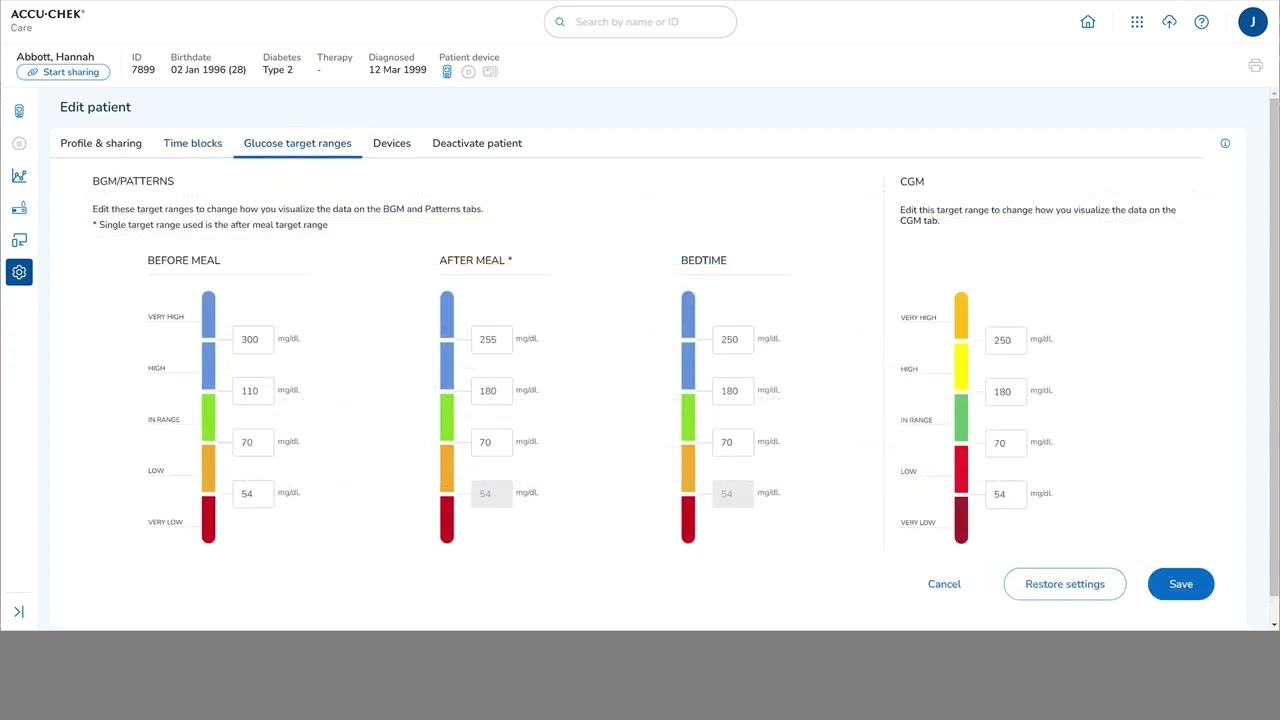1280x720 pixels.
Task: Cancel the target range edits
Action: [944, 584]
